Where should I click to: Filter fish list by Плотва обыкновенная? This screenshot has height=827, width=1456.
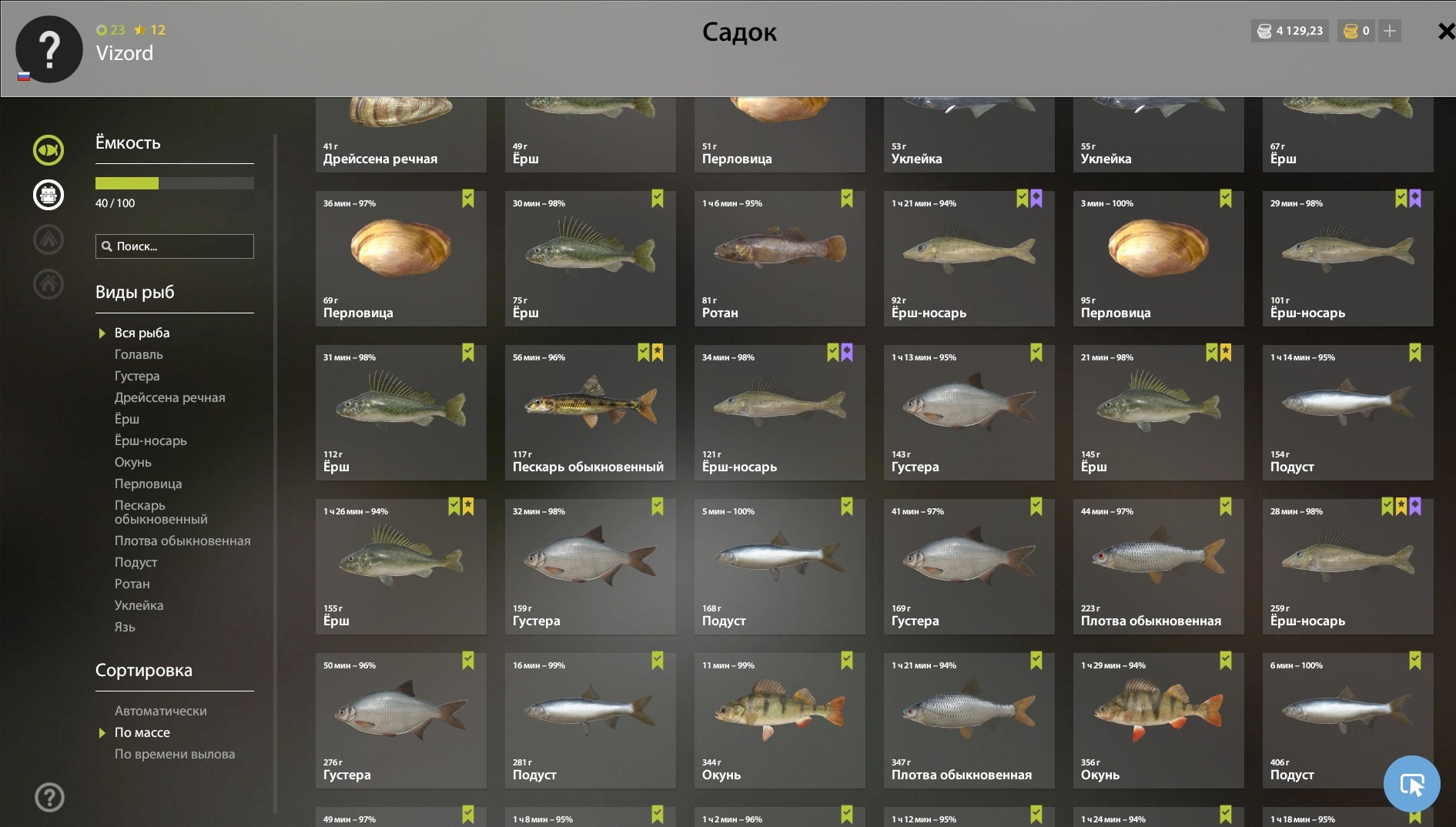click(182, 541)
